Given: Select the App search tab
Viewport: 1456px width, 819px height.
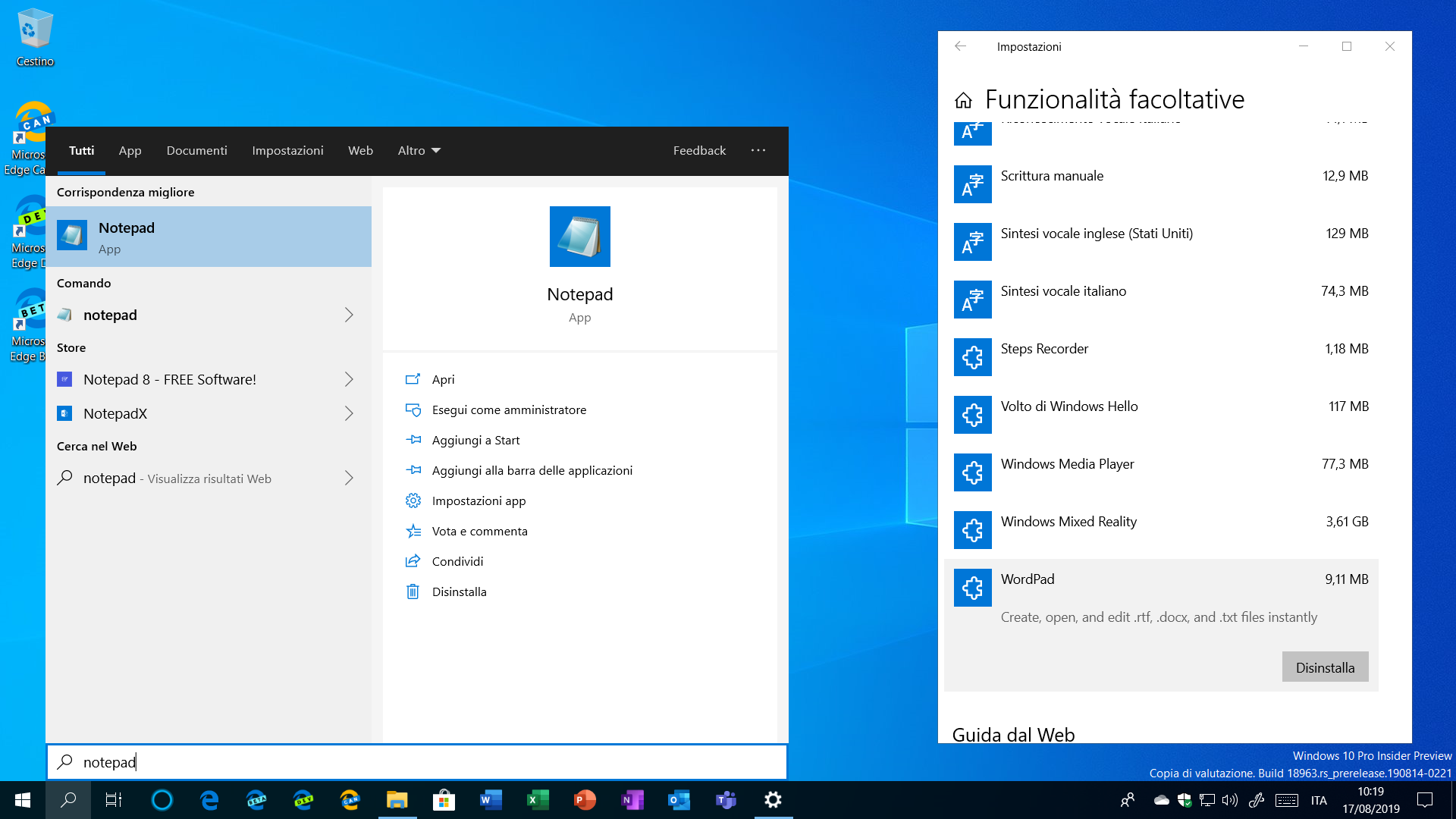Looking at the screenshot, I should pos(130,150).
